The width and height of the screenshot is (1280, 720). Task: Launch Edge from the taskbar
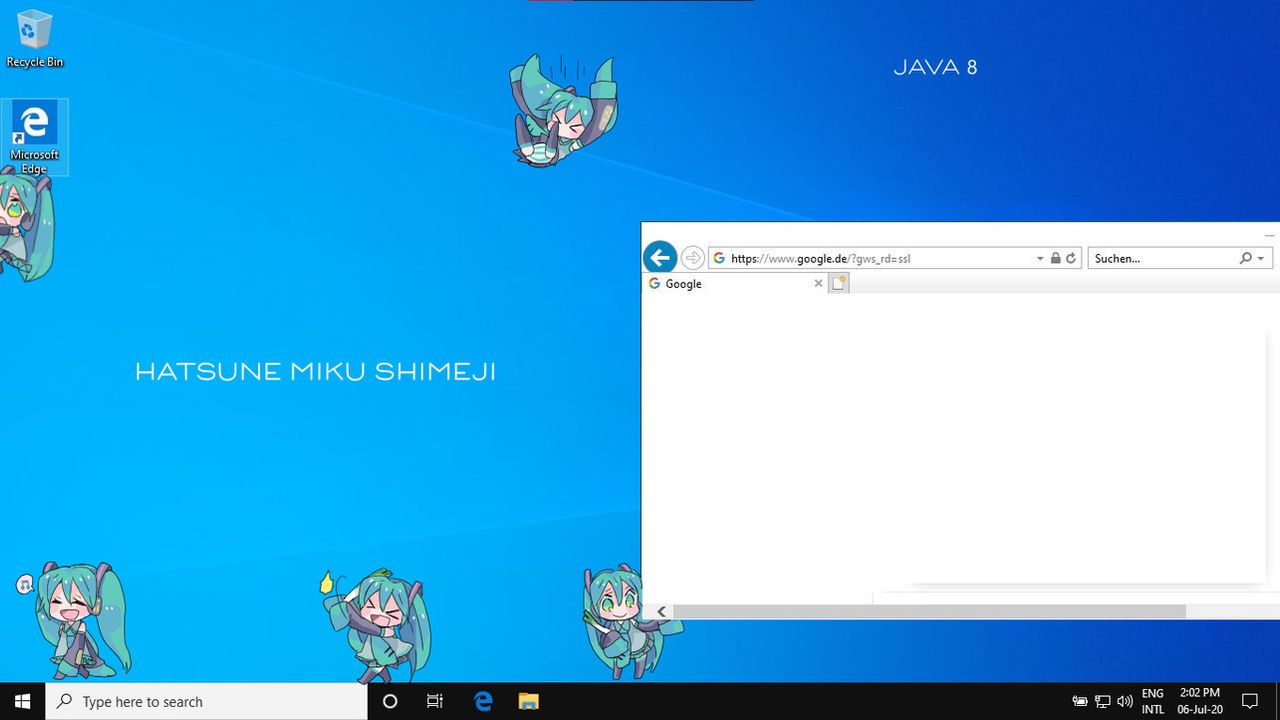483,701
